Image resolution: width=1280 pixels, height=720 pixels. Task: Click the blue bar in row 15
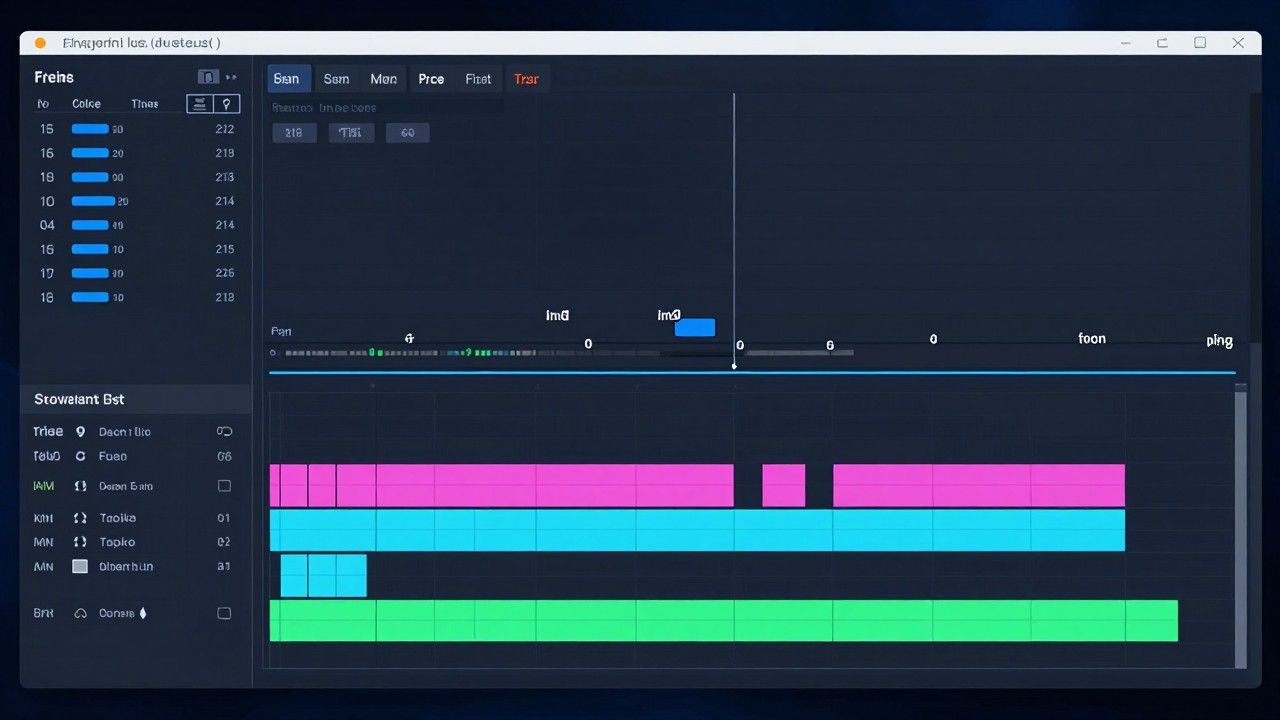click(90, 129)
